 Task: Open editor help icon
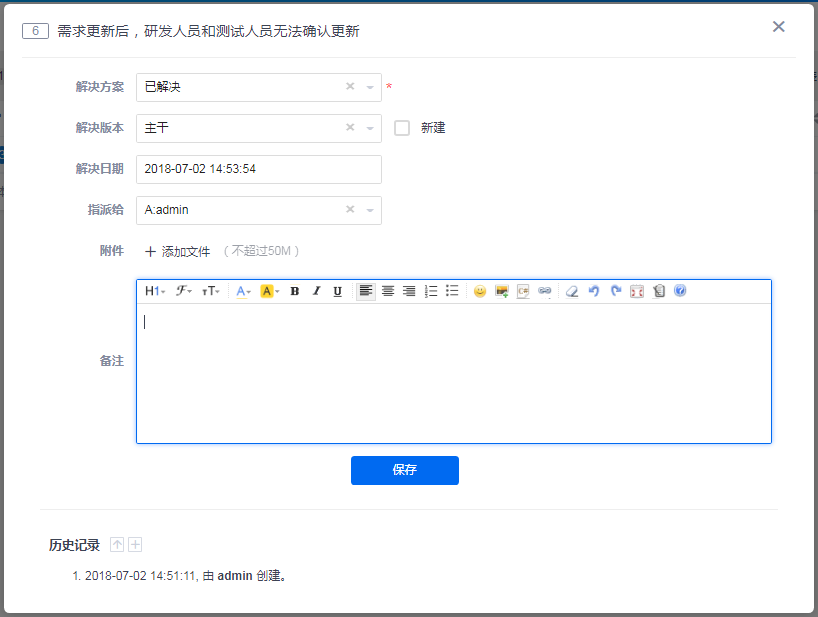pos(680,291)
